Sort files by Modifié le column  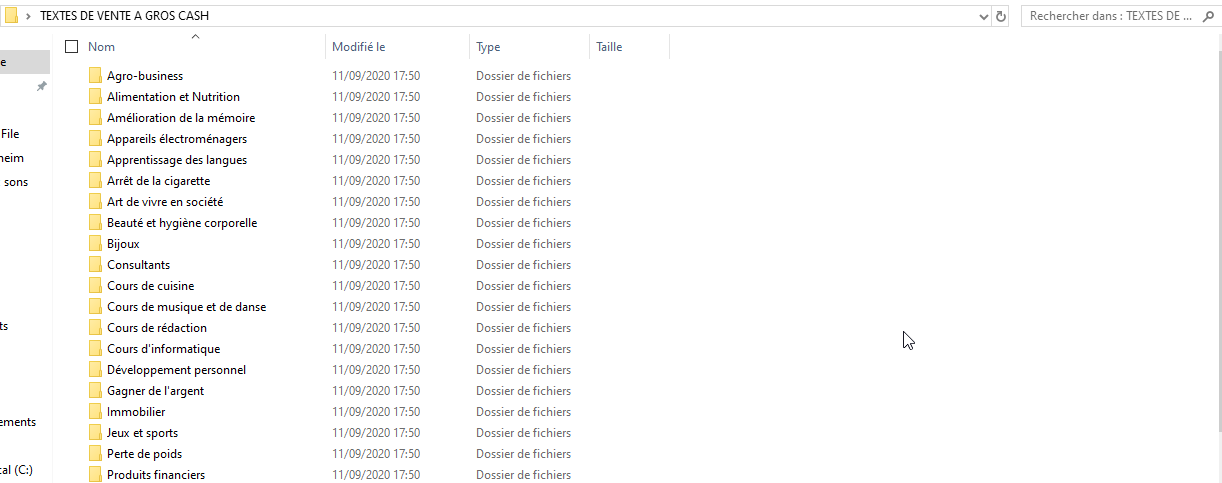358,47
